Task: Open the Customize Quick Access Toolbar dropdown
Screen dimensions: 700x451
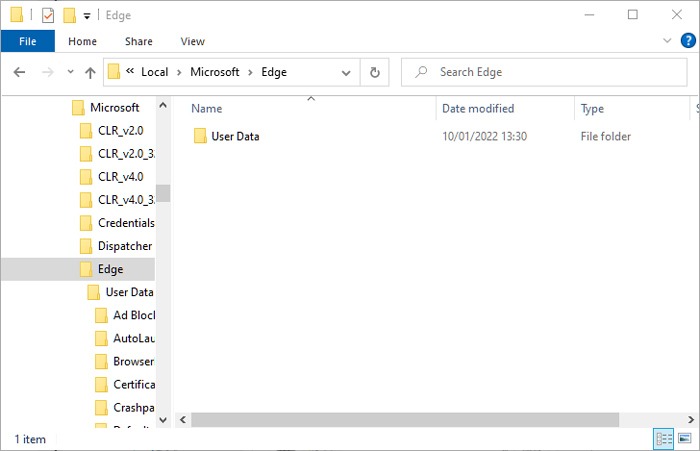Action: point(87,17)
